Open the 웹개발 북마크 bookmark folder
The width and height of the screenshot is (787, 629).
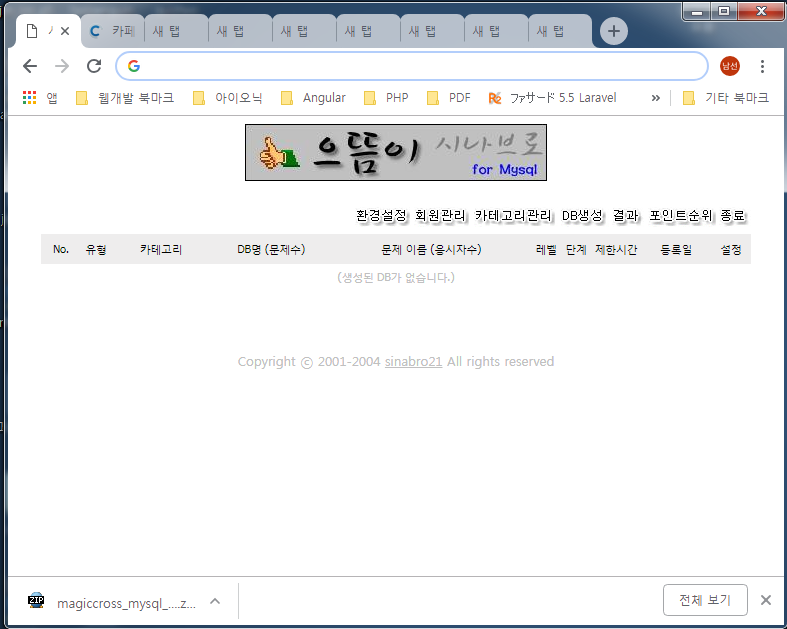click(125, 98)
